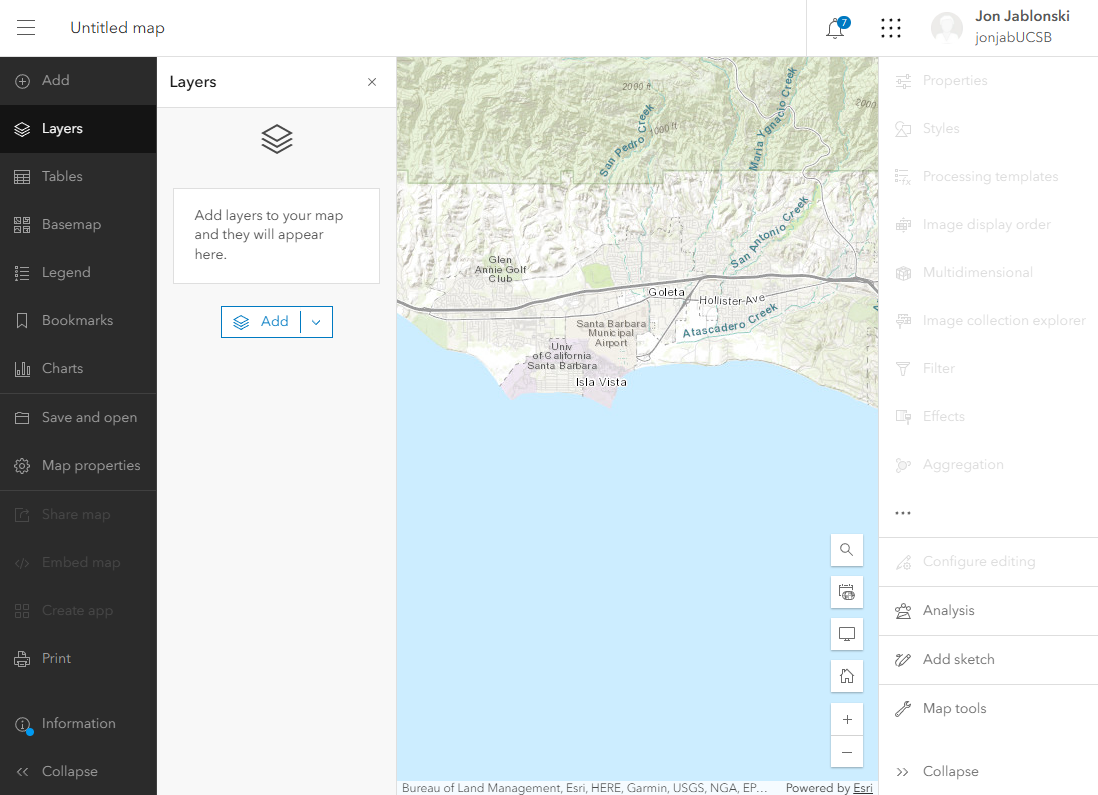The width and height of the screenshot is (1098, 795).
Task: Click the home default extent icon
Action: [x=847, y=676]
